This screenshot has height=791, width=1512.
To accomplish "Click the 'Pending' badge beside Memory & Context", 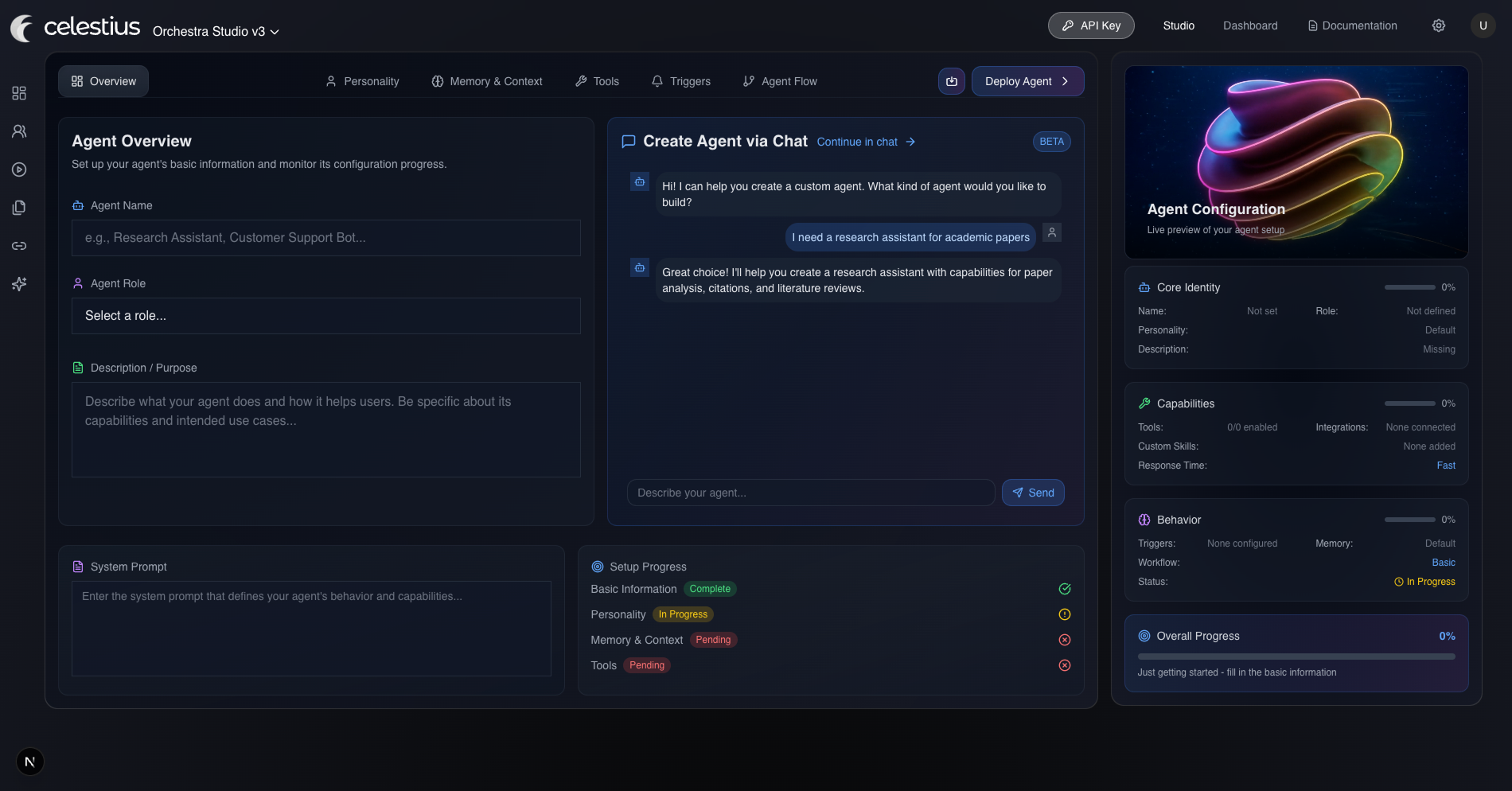I will tap(713, 640).
